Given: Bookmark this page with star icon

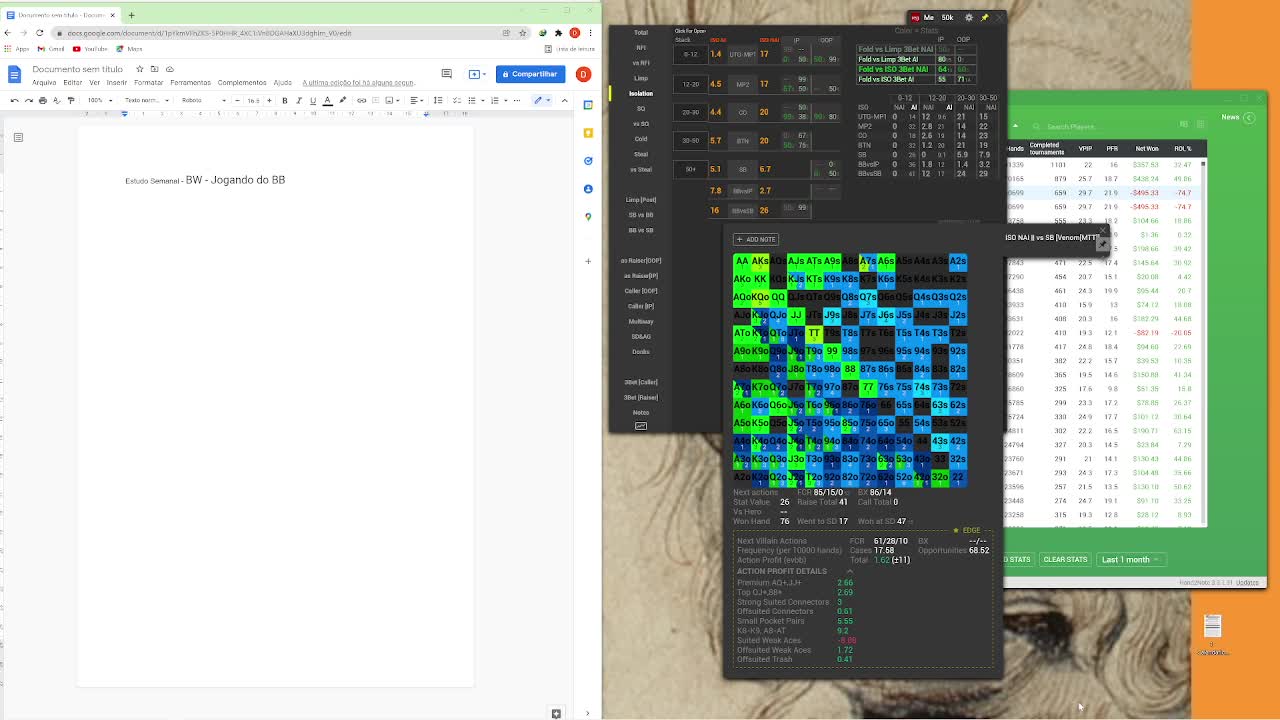Looking at the screenshot, I should tap(522, 33).
